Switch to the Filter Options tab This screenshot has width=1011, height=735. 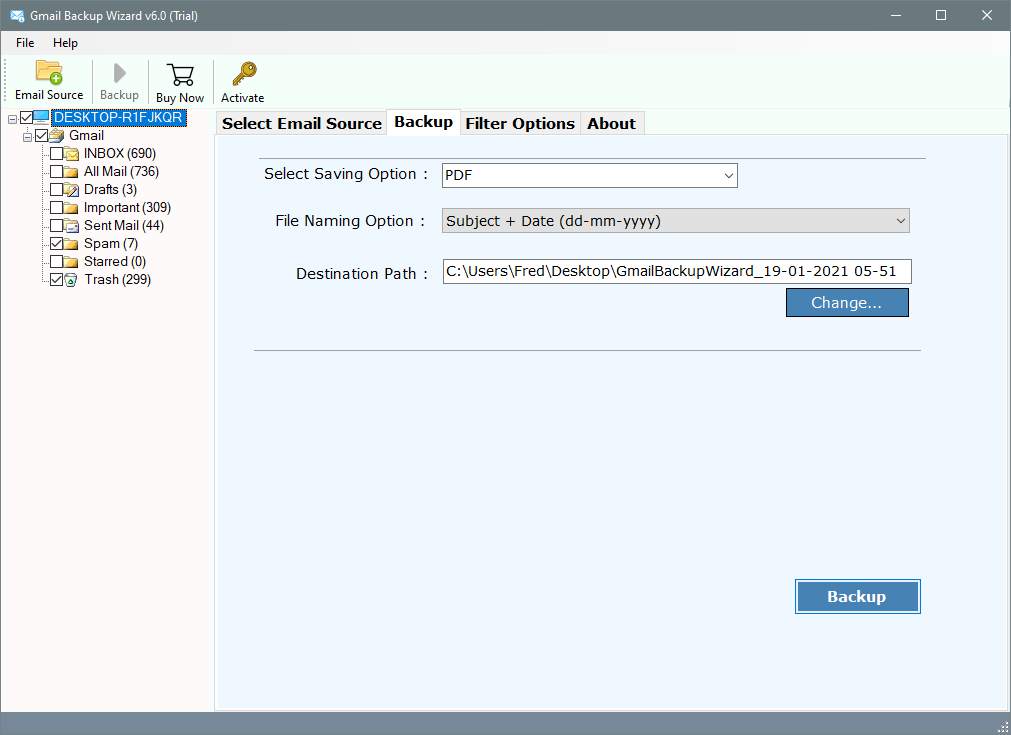(520, 123)
